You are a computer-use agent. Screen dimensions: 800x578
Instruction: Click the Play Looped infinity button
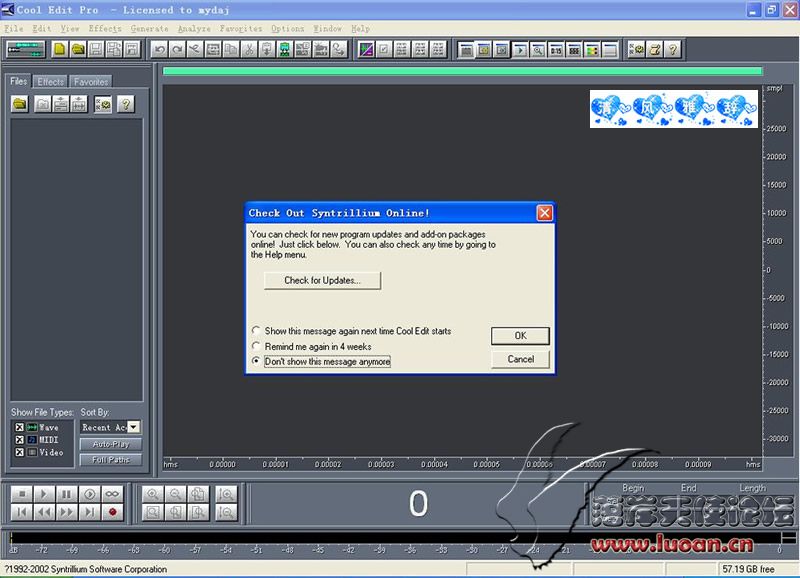112,494
